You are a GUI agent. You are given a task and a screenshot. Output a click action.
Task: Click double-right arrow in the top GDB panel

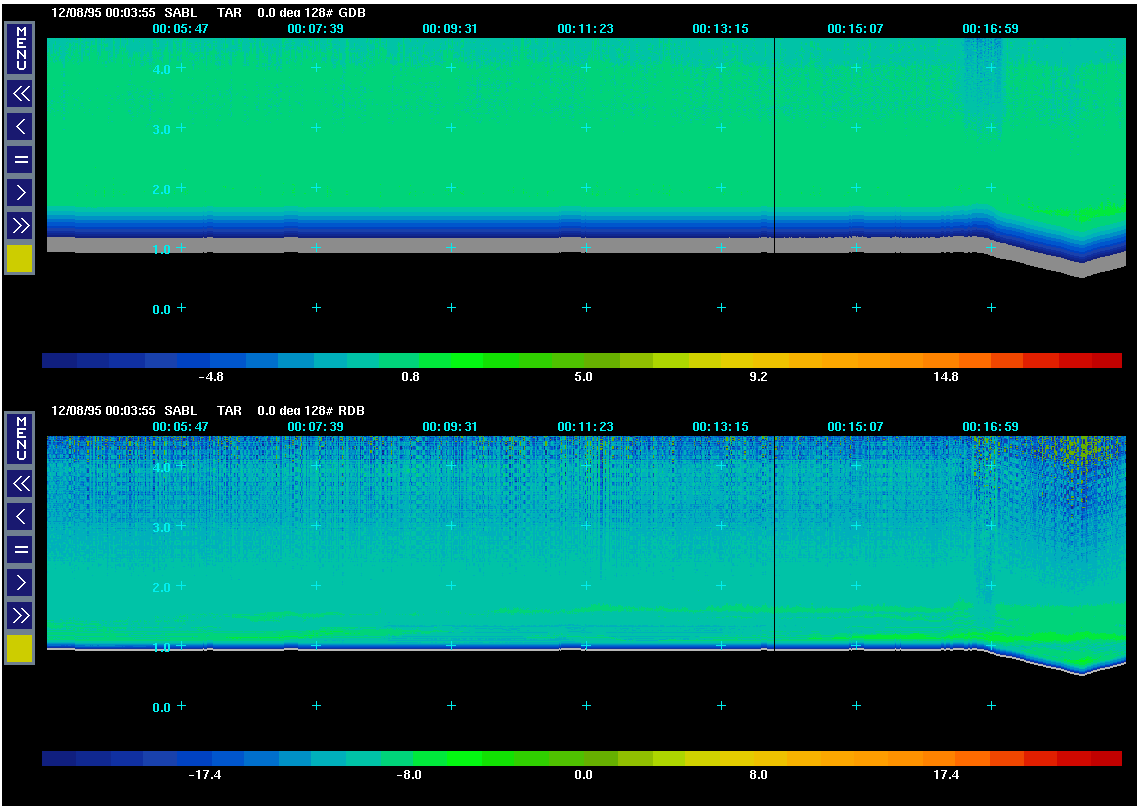click(20, 225)
